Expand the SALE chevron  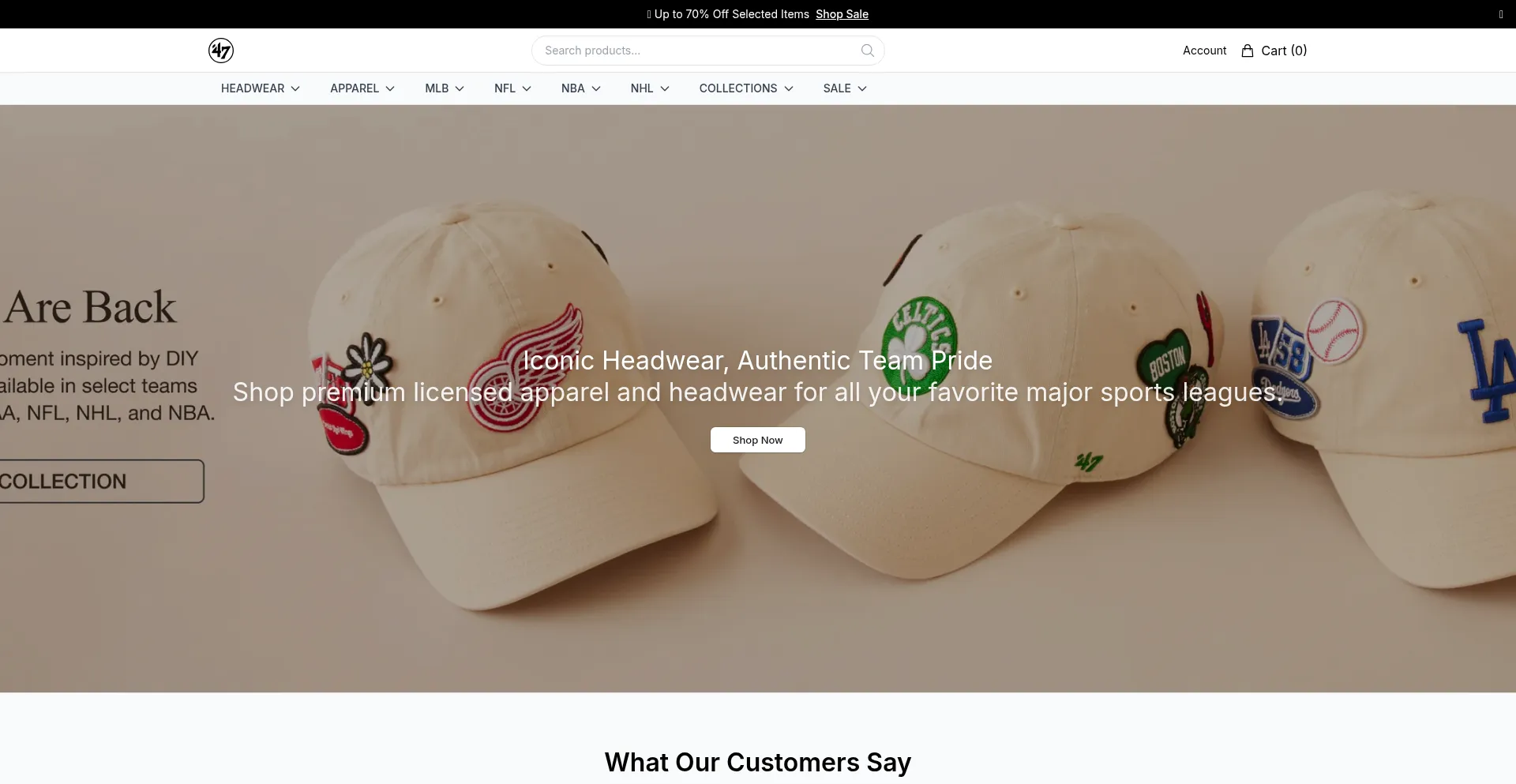tap(862, 88)
